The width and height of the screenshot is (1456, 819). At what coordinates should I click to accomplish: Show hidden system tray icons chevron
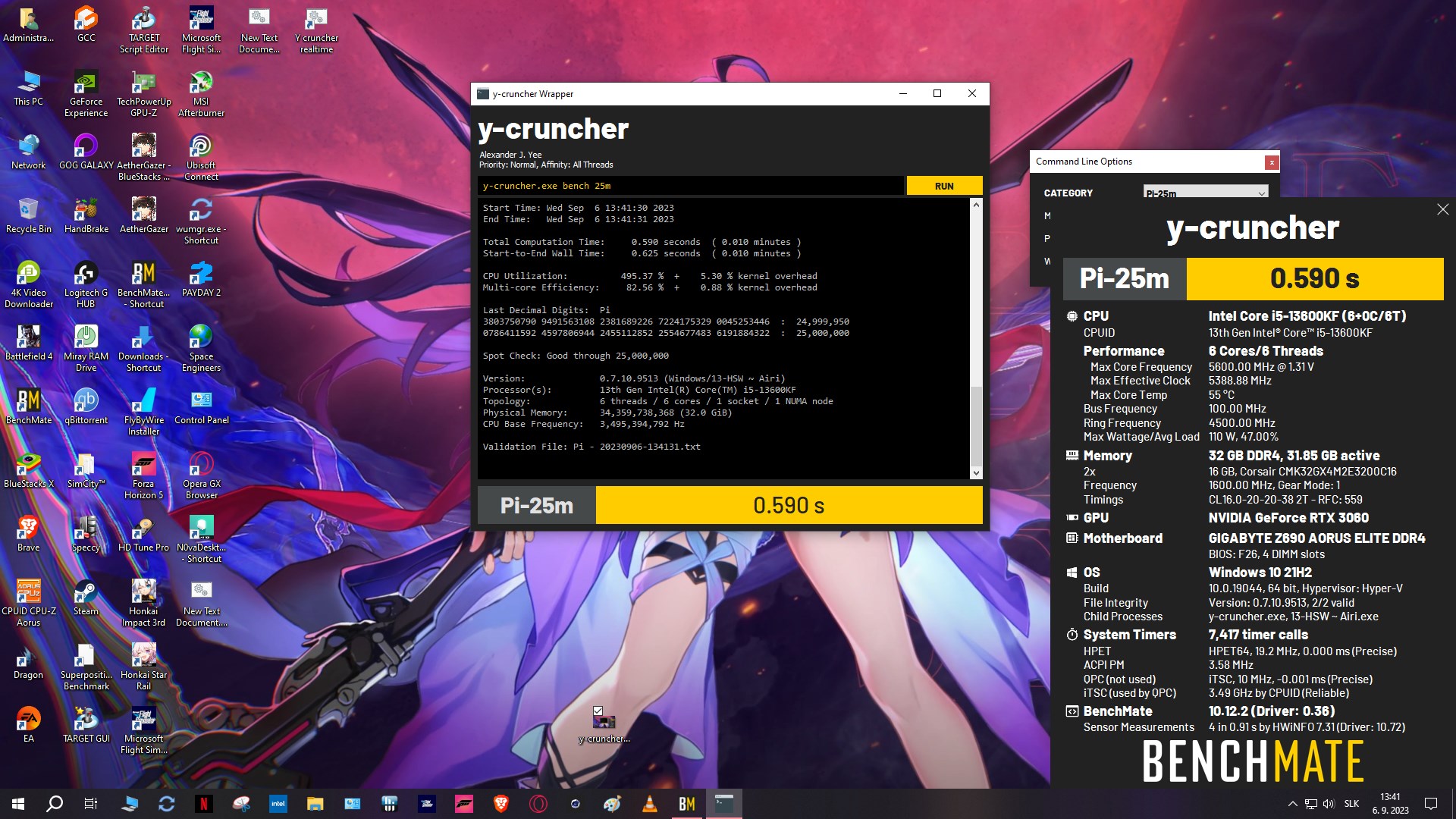(x=1292, y=804)
